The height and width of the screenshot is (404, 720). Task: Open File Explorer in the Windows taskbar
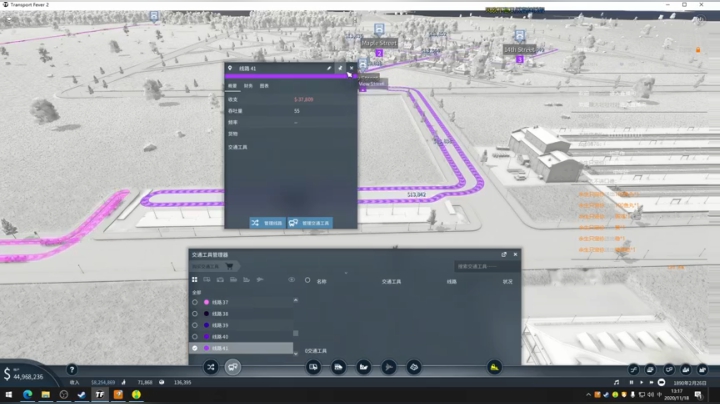(45, 394)
